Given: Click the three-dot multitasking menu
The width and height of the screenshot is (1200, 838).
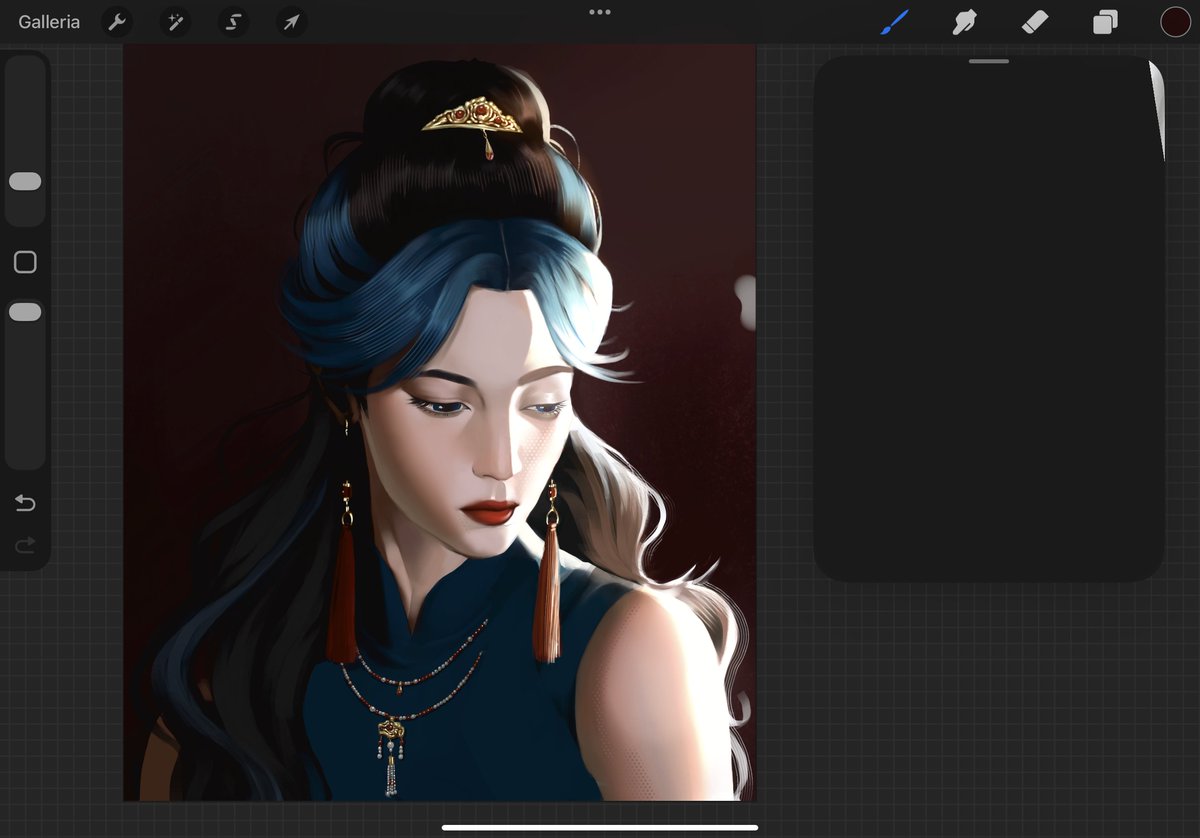Looking at the screenshot, I should coord(600,12).
